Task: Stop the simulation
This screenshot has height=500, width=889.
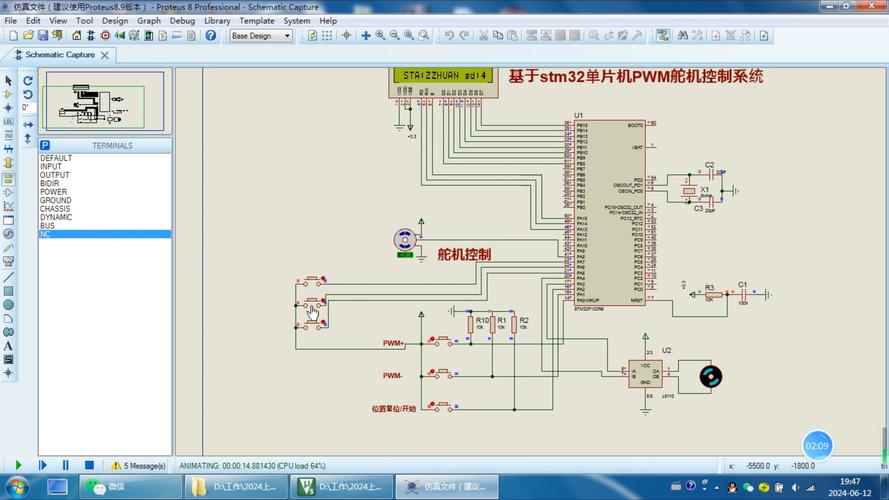Action: [x=89, y=465]
